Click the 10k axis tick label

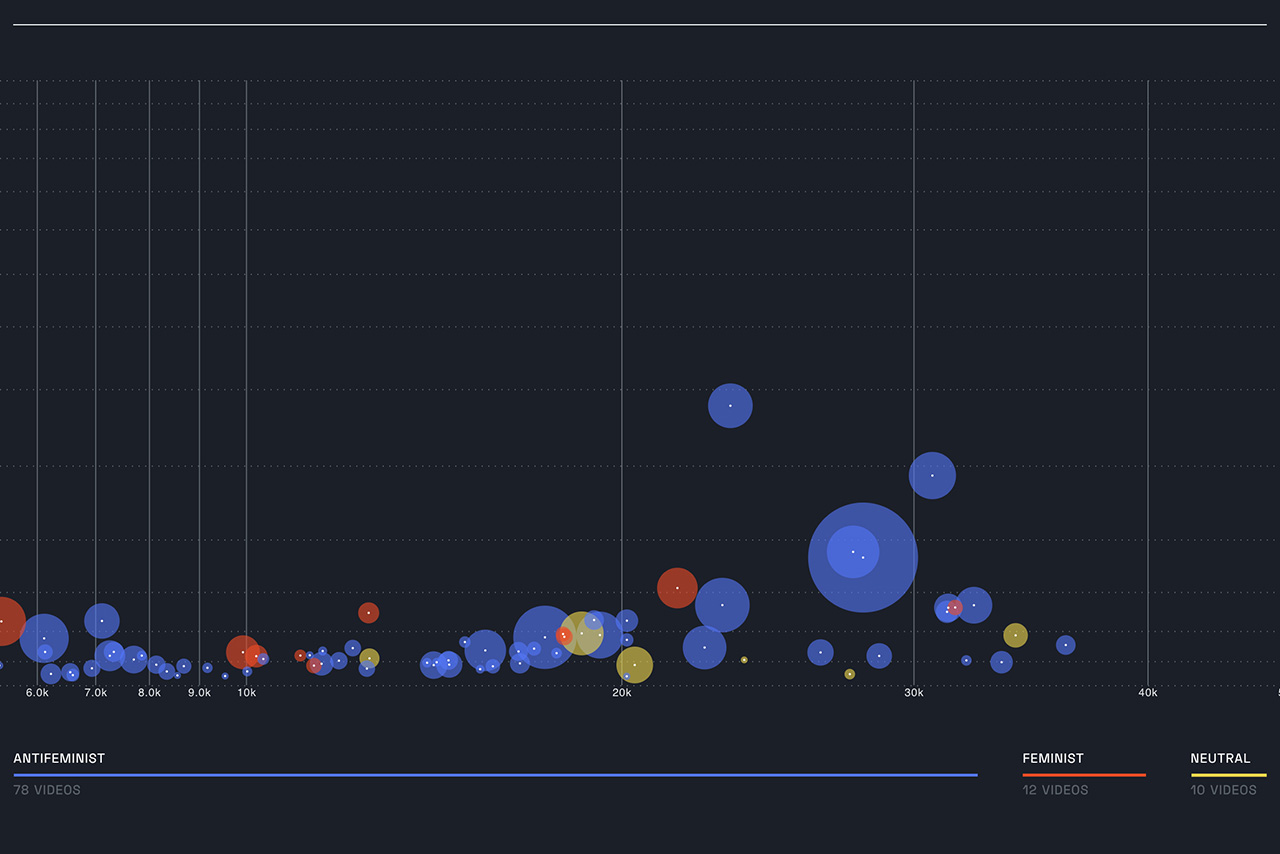[x=246, y=693]
